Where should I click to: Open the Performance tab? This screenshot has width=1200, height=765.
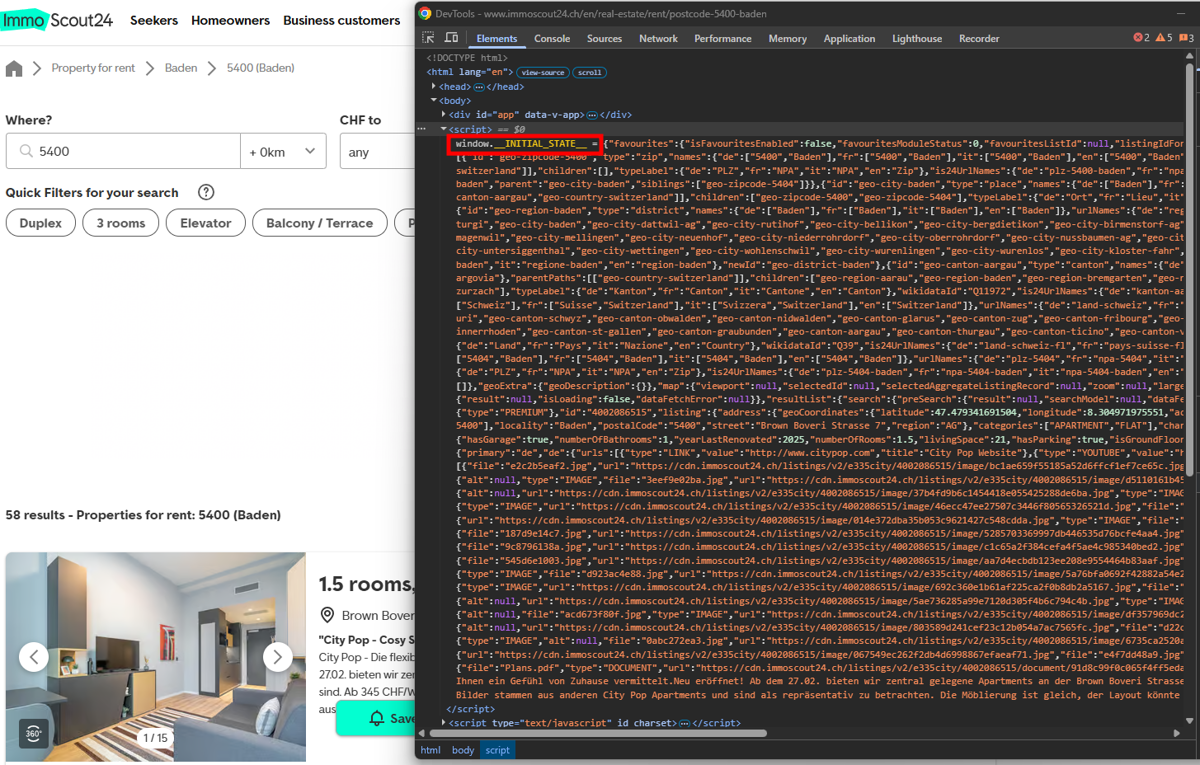(x=723, y=38)
